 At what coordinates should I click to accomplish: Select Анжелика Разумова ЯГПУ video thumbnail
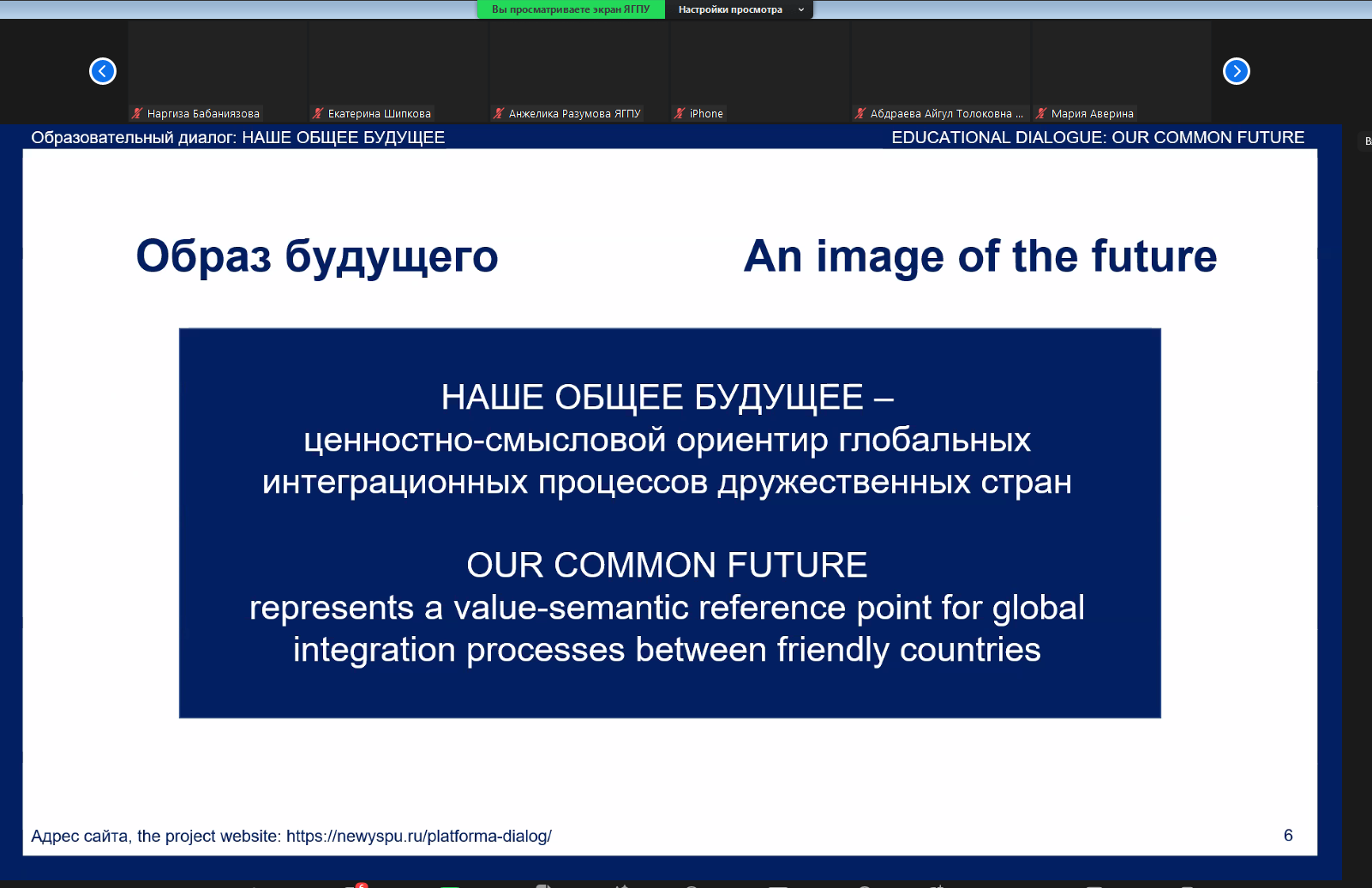[579, 72]
